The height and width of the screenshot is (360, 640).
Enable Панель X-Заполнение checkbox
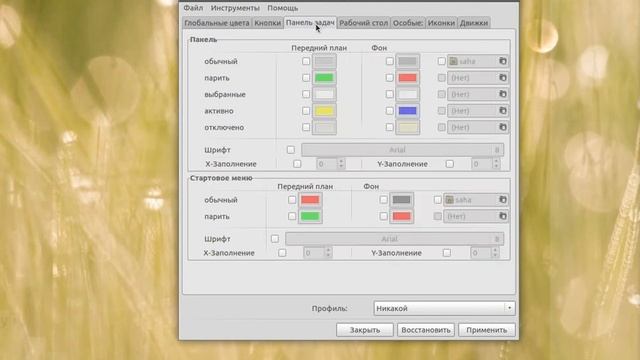pos(297,164)
